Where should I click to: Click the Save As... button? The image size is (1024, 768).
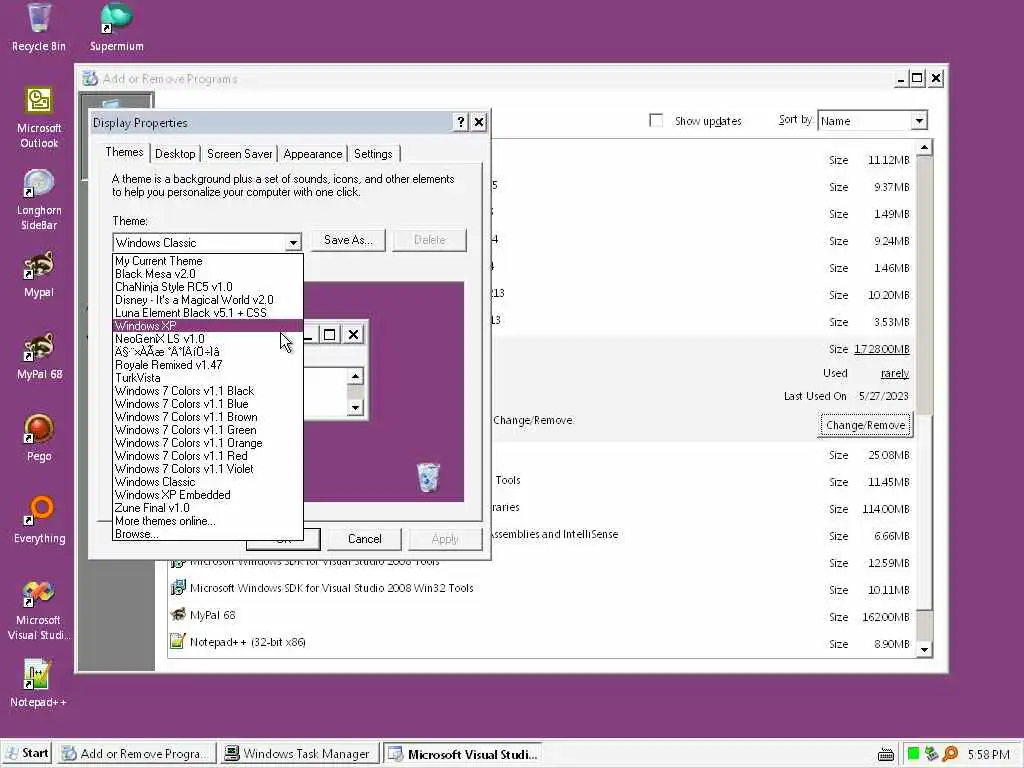(x=348, y=240)
